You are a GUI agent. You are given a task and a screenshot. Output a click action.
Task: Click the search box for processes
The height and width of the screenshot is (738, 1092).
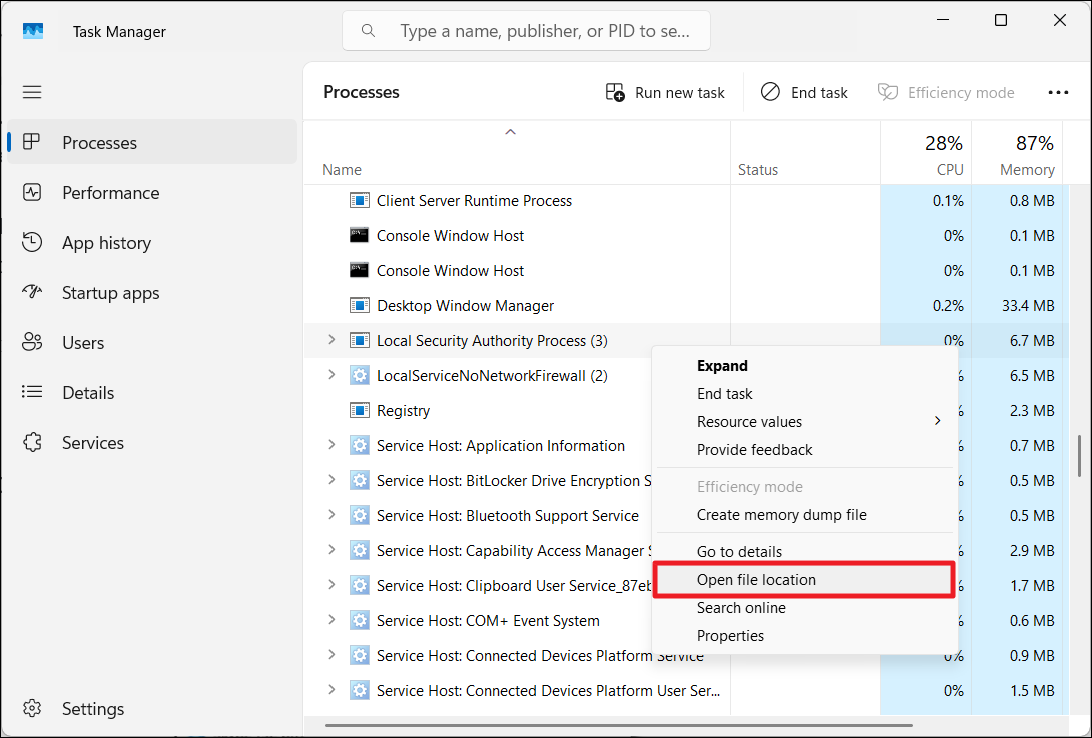pos(527,31)
